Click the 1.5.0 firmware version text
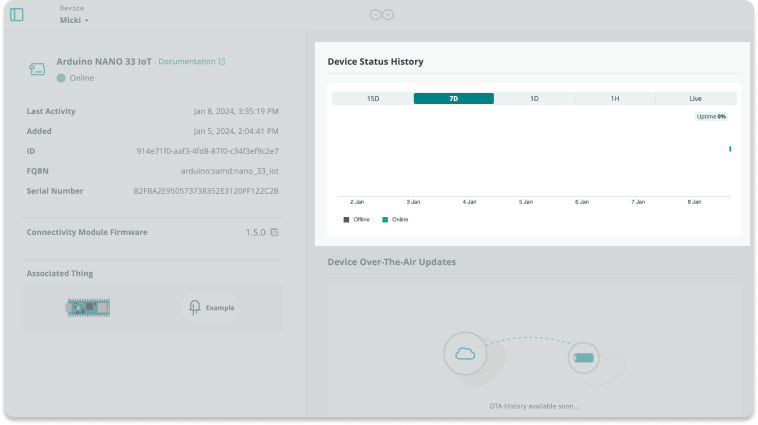The height and width of the screenshot is (425, 758). [x=255, y=233]
